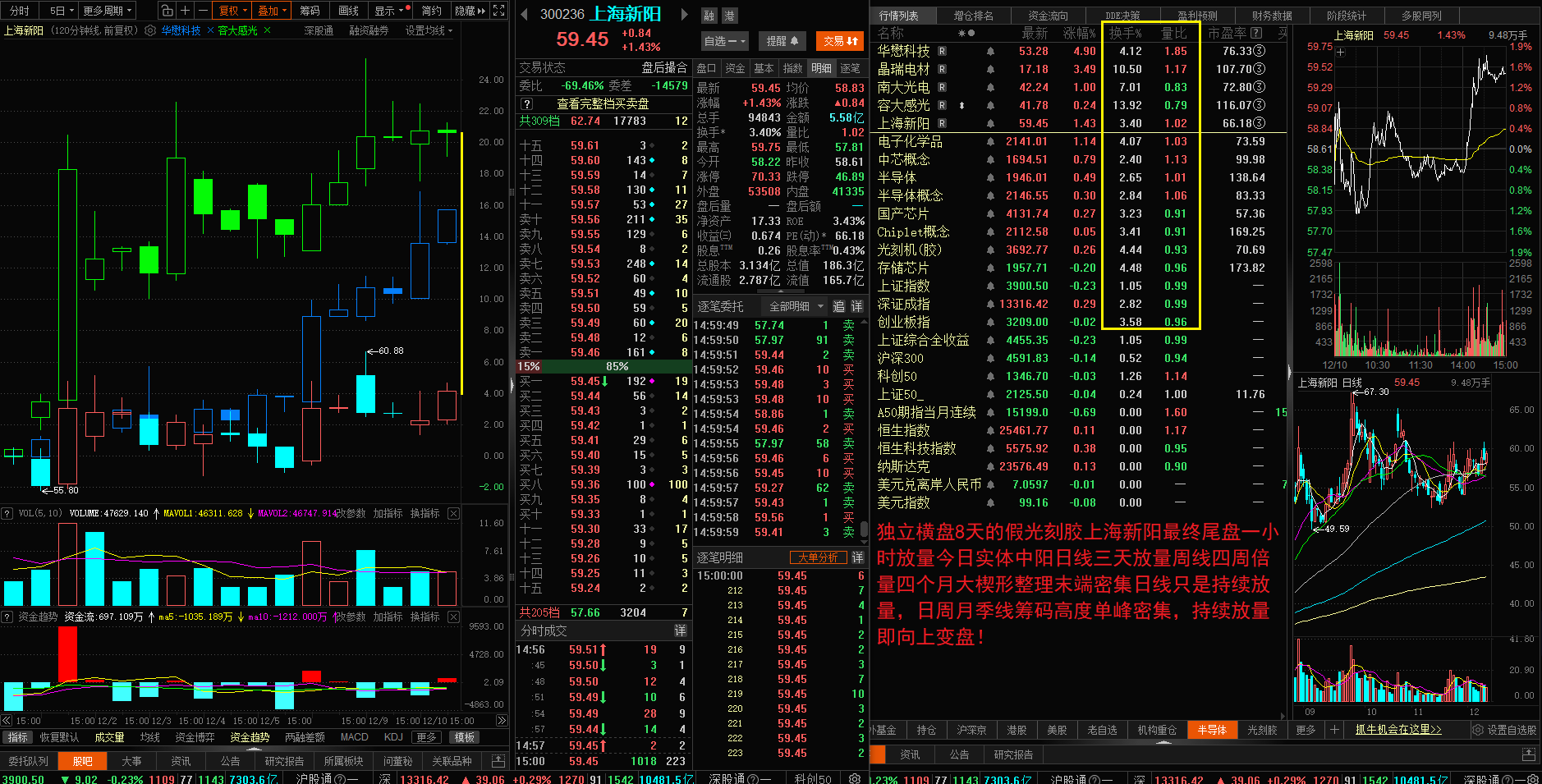Screen dimensions: 1542x784
Task: Expand the 设置均线 dropdown
Action: click(429, 30)
